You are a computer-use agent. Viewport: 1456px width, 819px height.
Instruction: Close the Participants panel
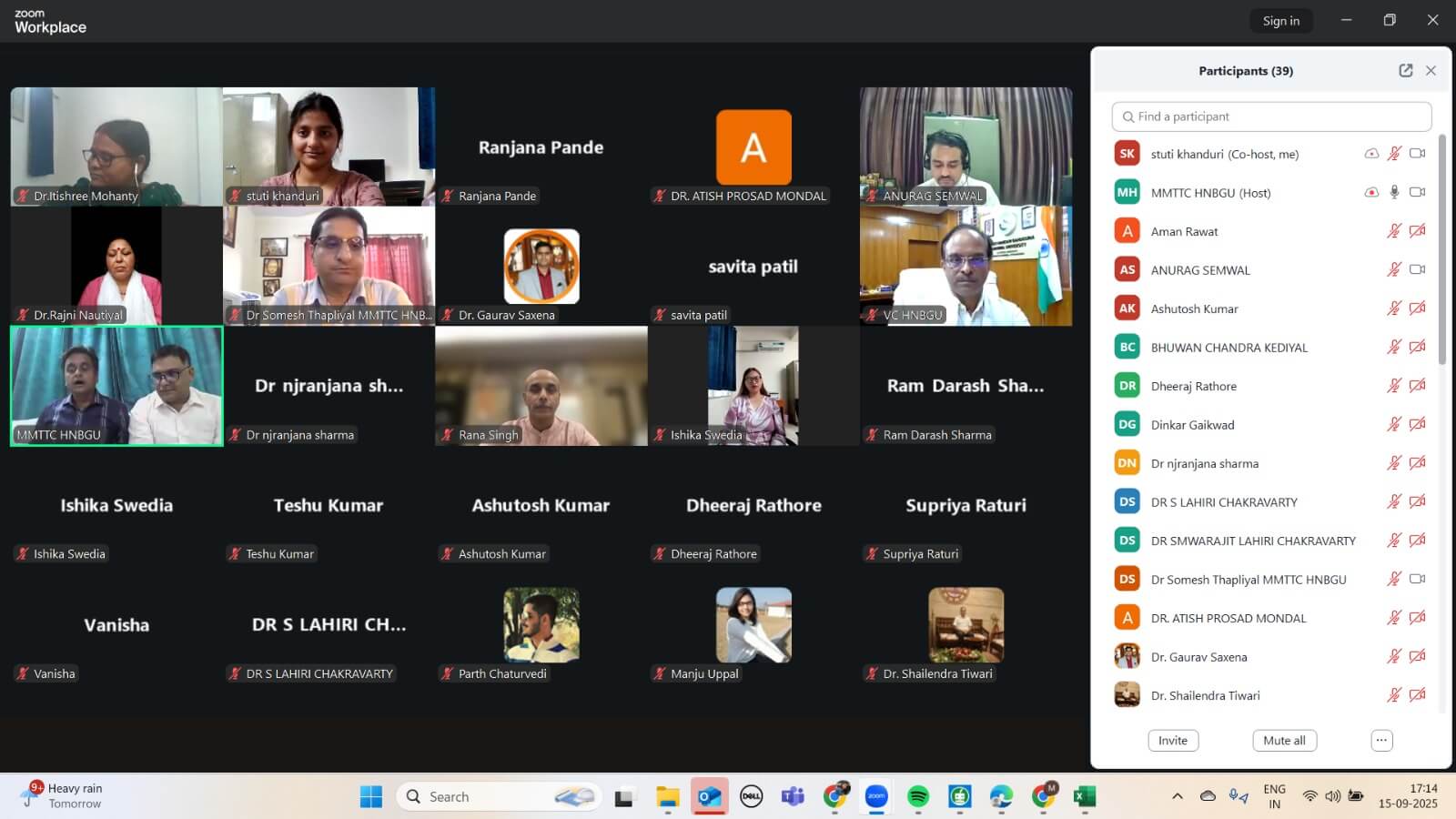(1431, 71)
